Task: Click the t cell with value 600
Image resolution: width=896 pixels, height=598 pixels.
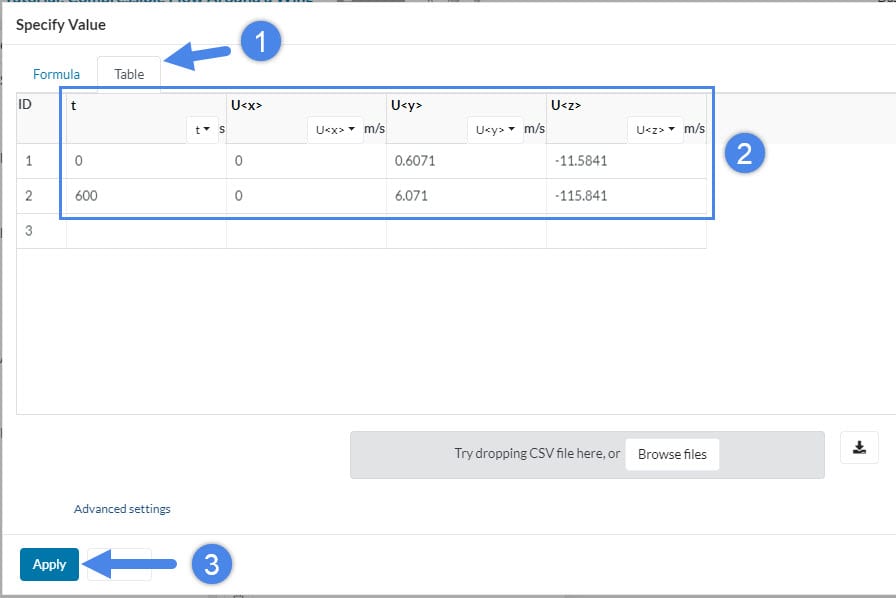Action: click(146, 196)
